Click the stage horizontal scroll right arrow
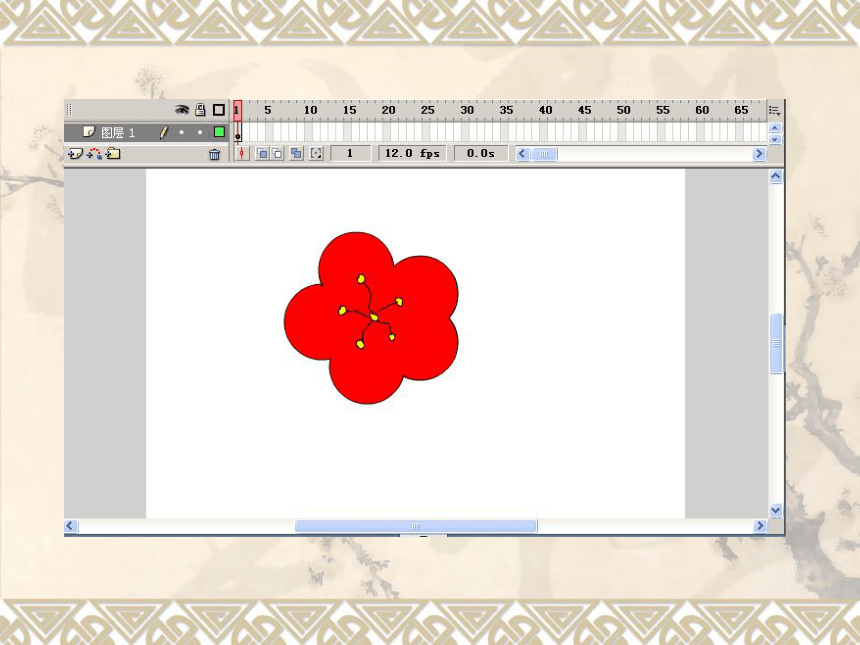 (x=760, y=526)
